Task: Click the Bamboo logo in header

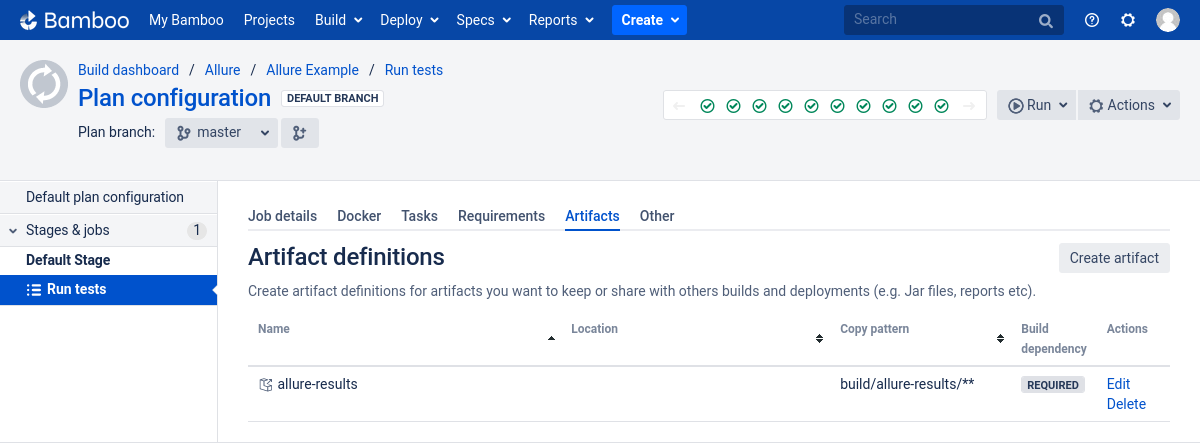Action: coord(76,20)
